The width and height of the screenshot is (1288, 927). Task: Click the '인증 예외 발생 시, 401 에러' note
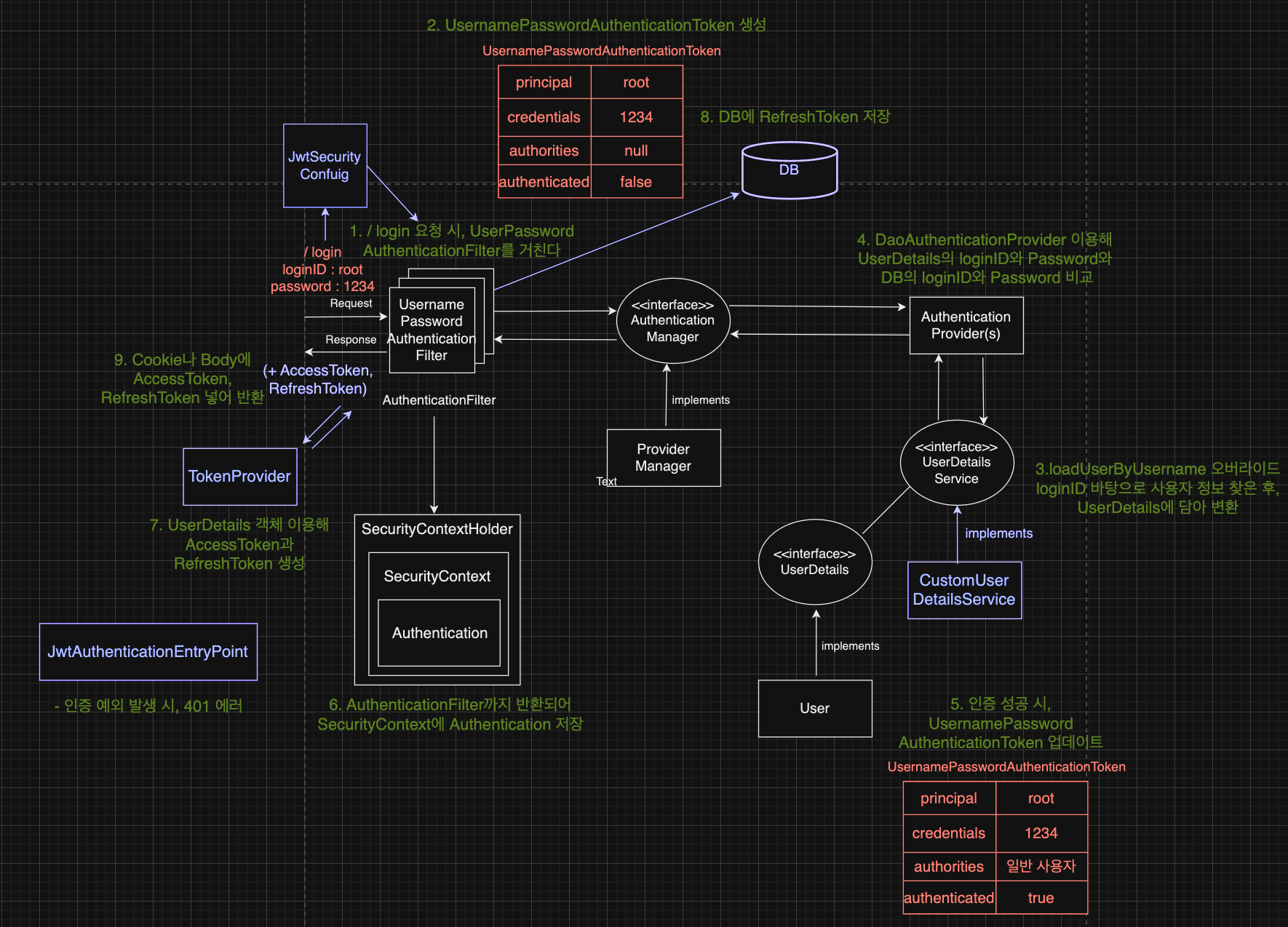pyautogui.click(x=148, y=706)
